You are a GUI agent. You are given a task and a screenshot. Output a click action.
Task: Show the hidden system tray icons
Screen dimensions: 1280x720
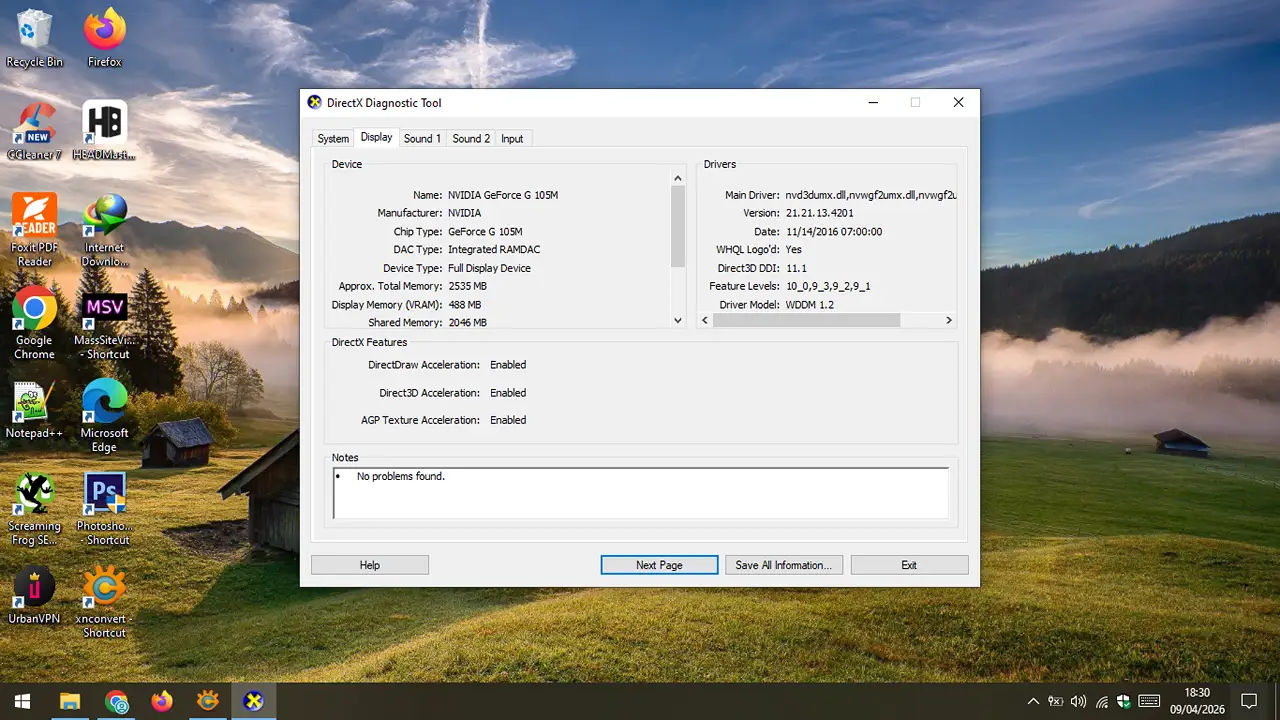point(1033,701)
